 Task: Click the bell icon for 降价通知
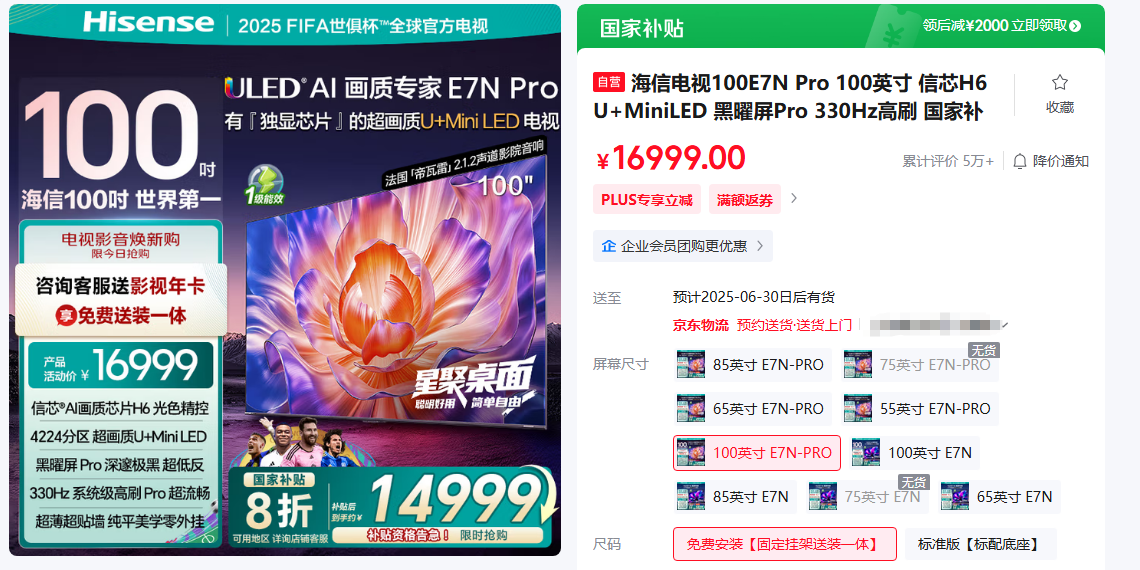click(x=1020, y=161)
